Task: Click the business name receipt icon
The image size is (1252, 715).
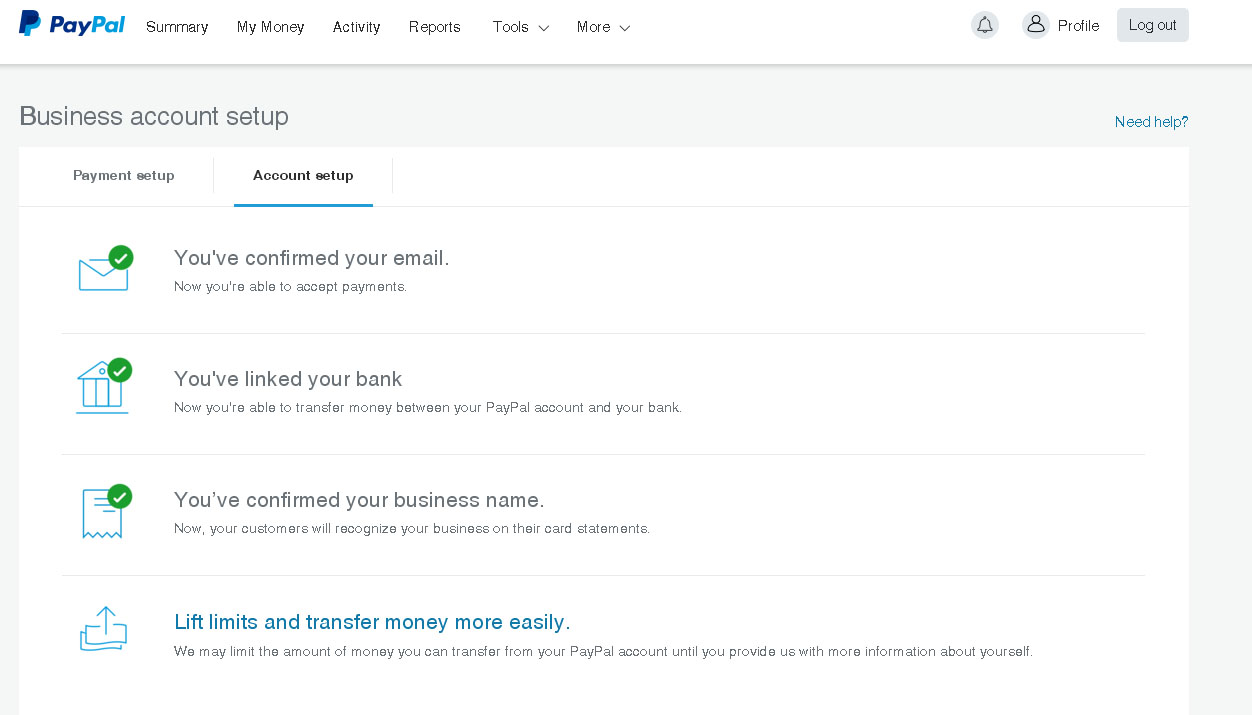Action: [102, 514]
